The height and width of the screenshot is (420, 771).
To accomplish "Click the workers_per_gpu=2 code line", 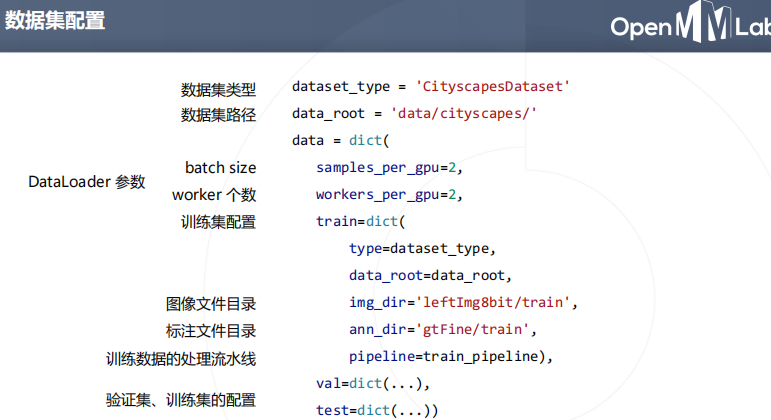I will click(x=389, y=195).
